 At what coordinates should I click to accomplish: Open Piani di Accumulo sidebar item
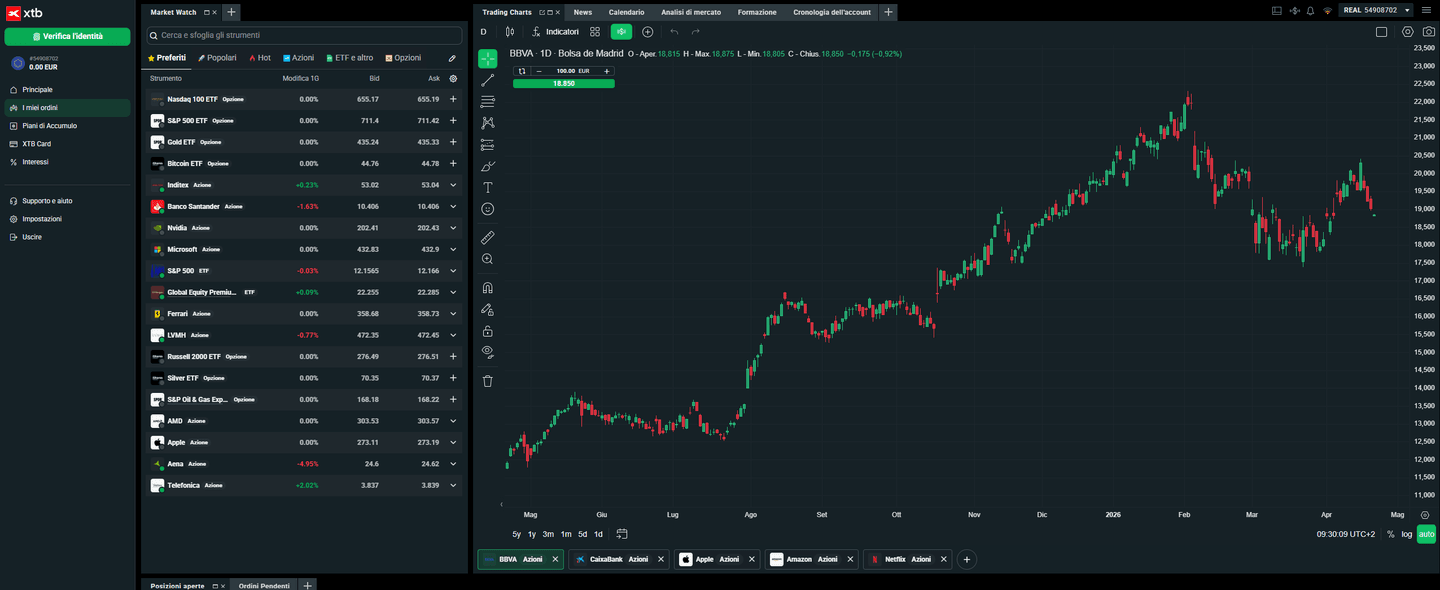tap(67, 126)
